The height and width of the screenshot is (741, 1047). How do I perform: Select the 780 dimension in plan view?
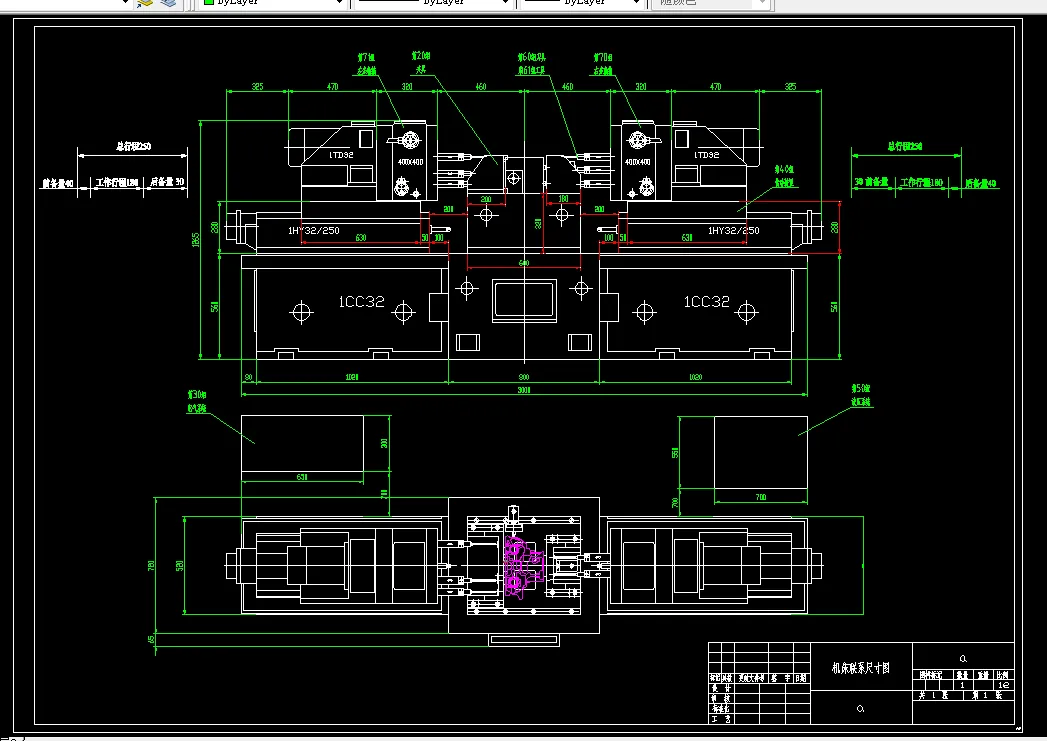[x=152, y=565]
